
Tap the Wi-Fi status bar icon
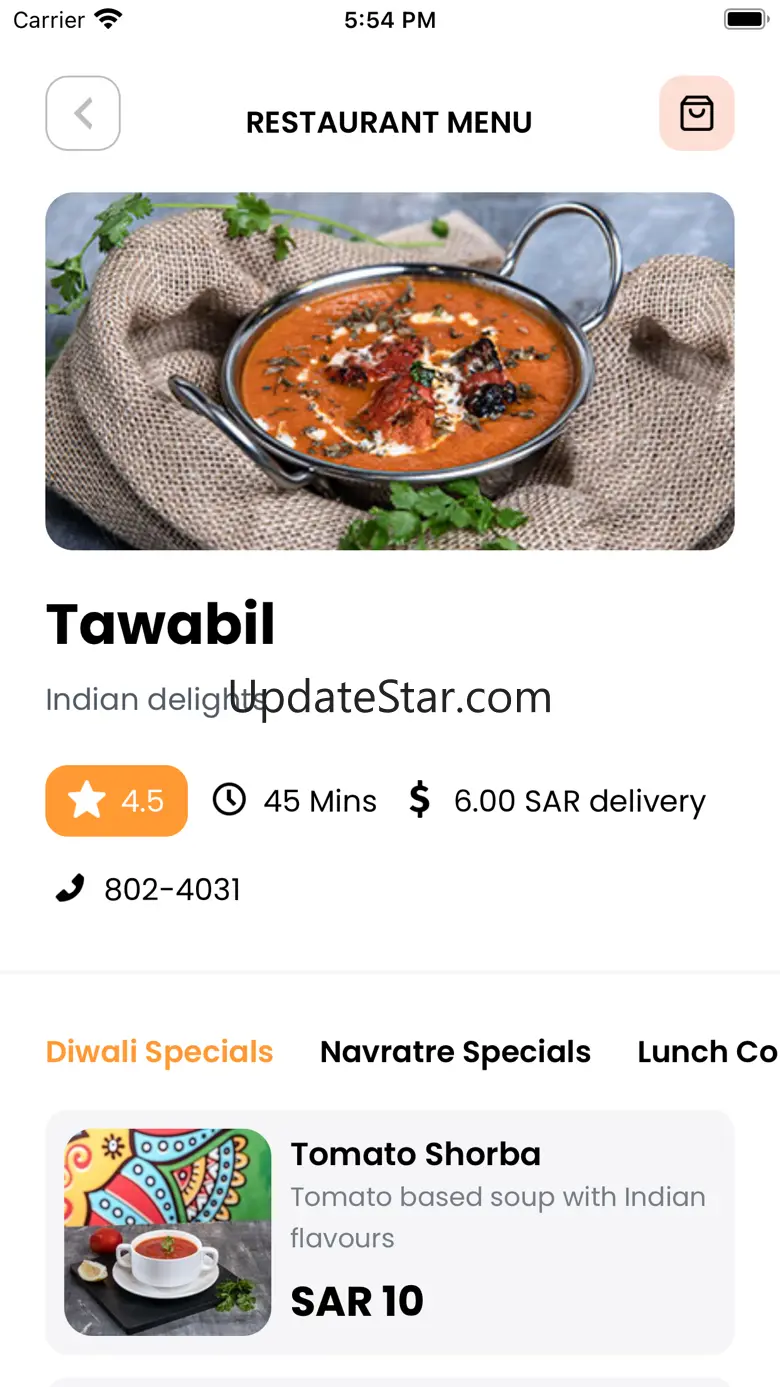(x=107, y=19)
